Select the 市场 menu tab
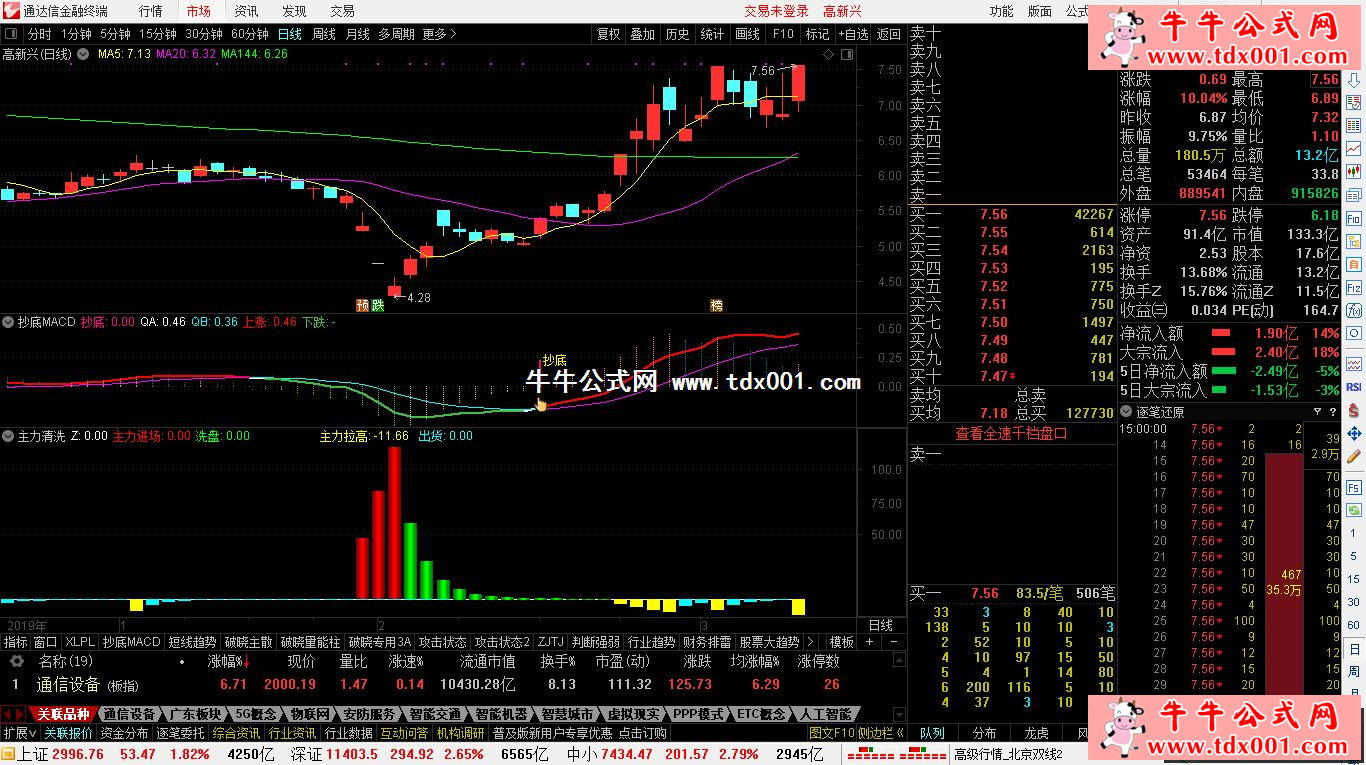The image size is (1366, 765). tap(198, 11)
